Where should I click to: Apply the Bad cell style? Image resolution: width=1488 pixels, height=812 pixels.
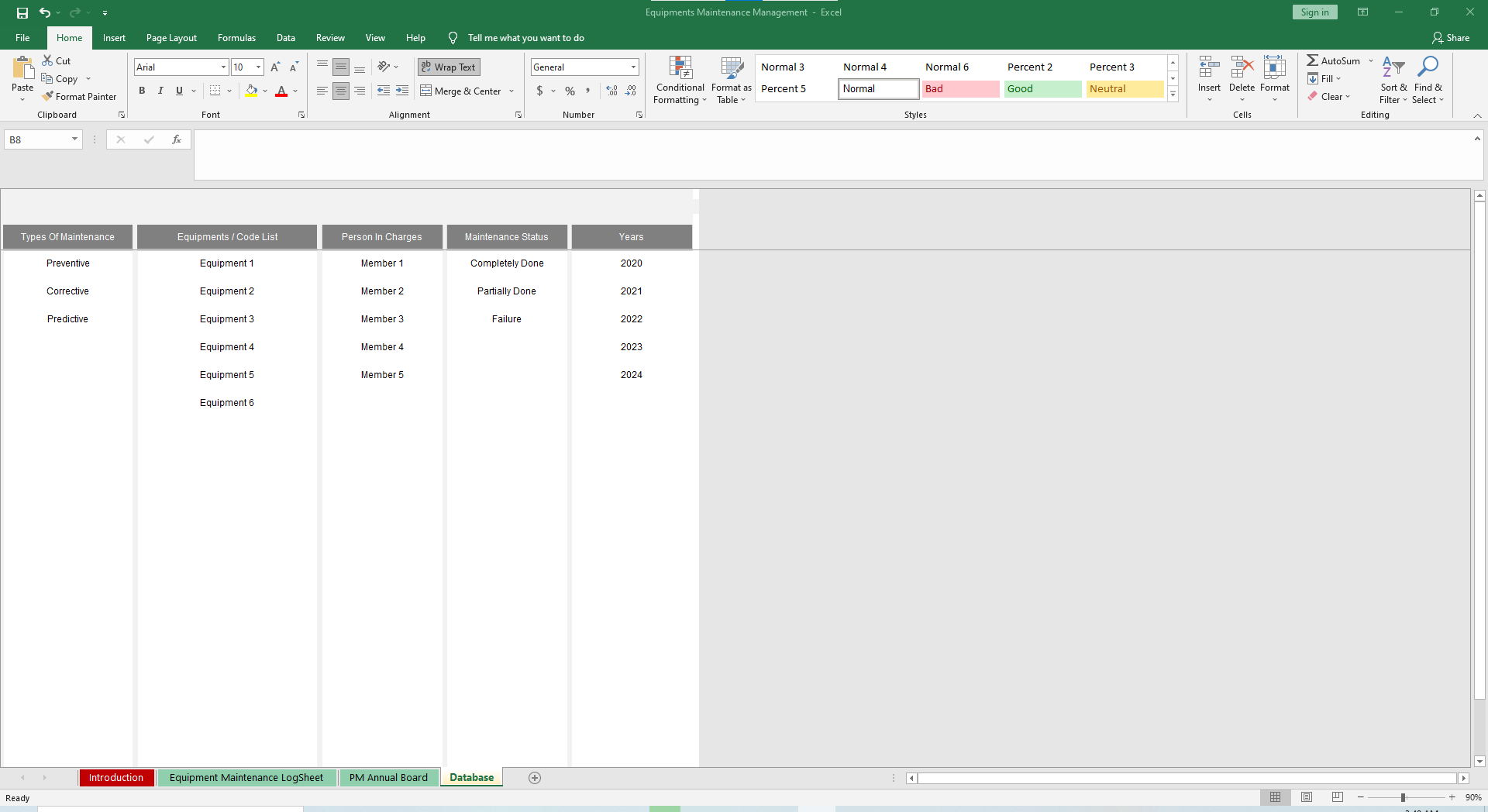[960, 89]
